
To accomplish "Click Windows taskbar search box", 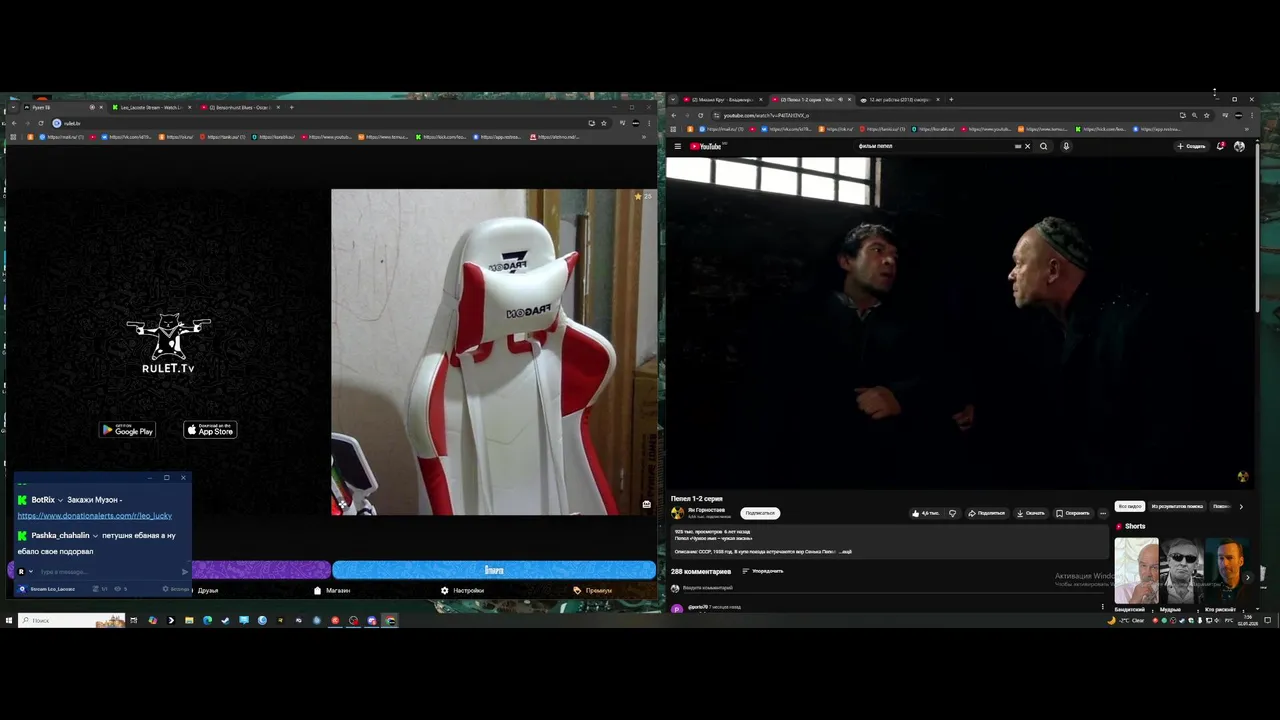I will tap(72, 620).
